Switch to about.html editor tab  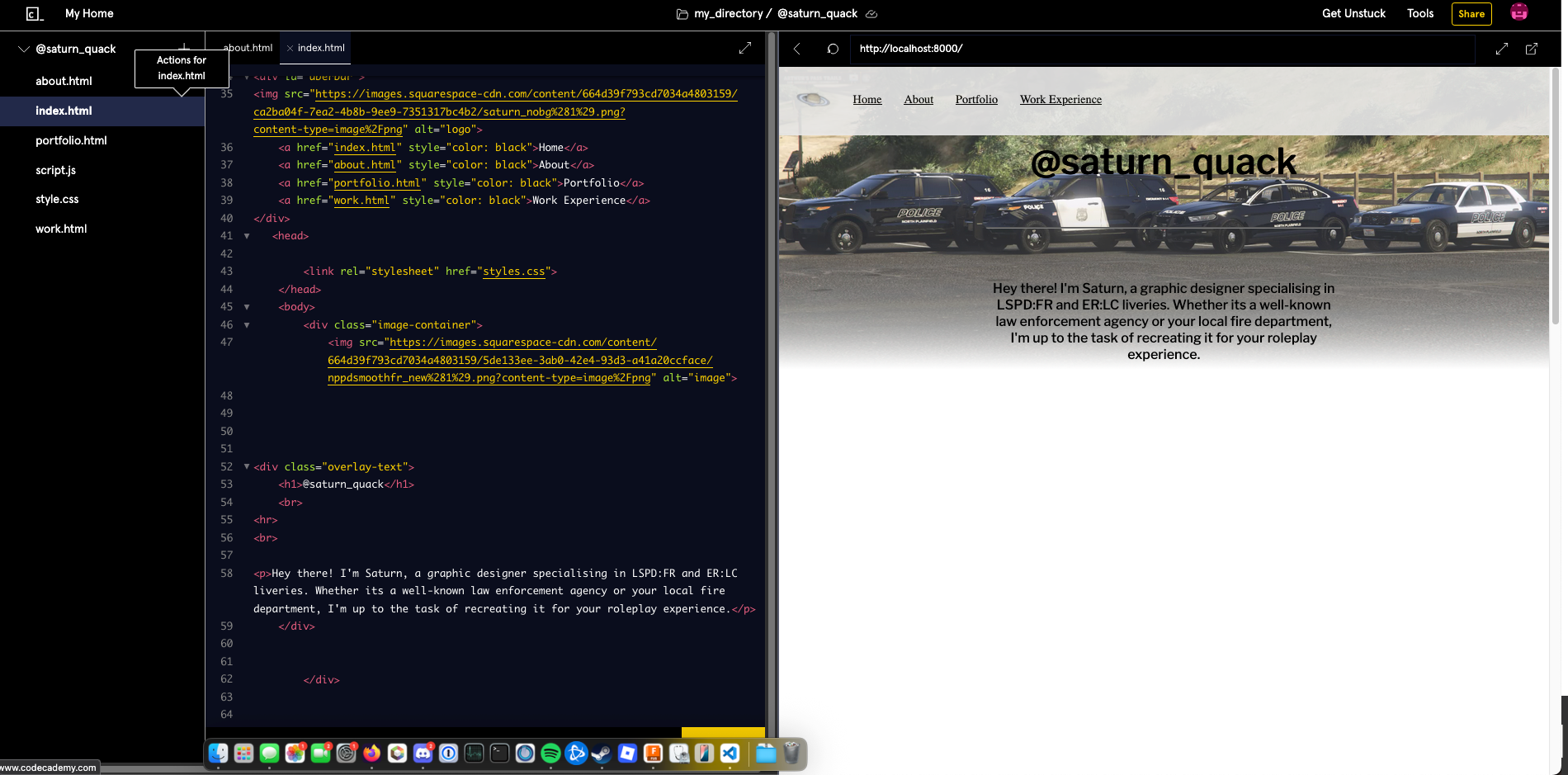coord(248,48)
